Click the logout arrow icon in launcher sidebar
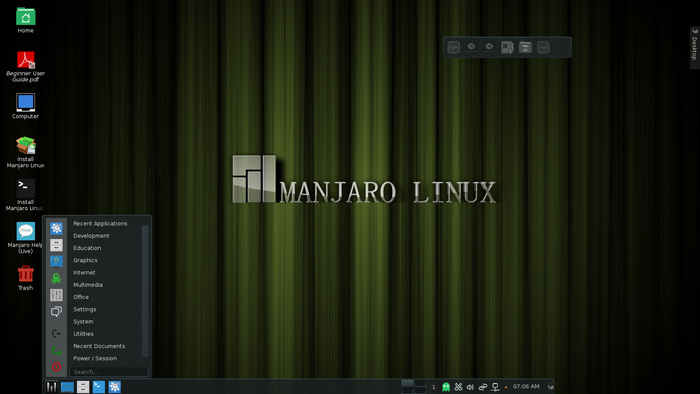This screenshot has width=700, height=394. 56,333
